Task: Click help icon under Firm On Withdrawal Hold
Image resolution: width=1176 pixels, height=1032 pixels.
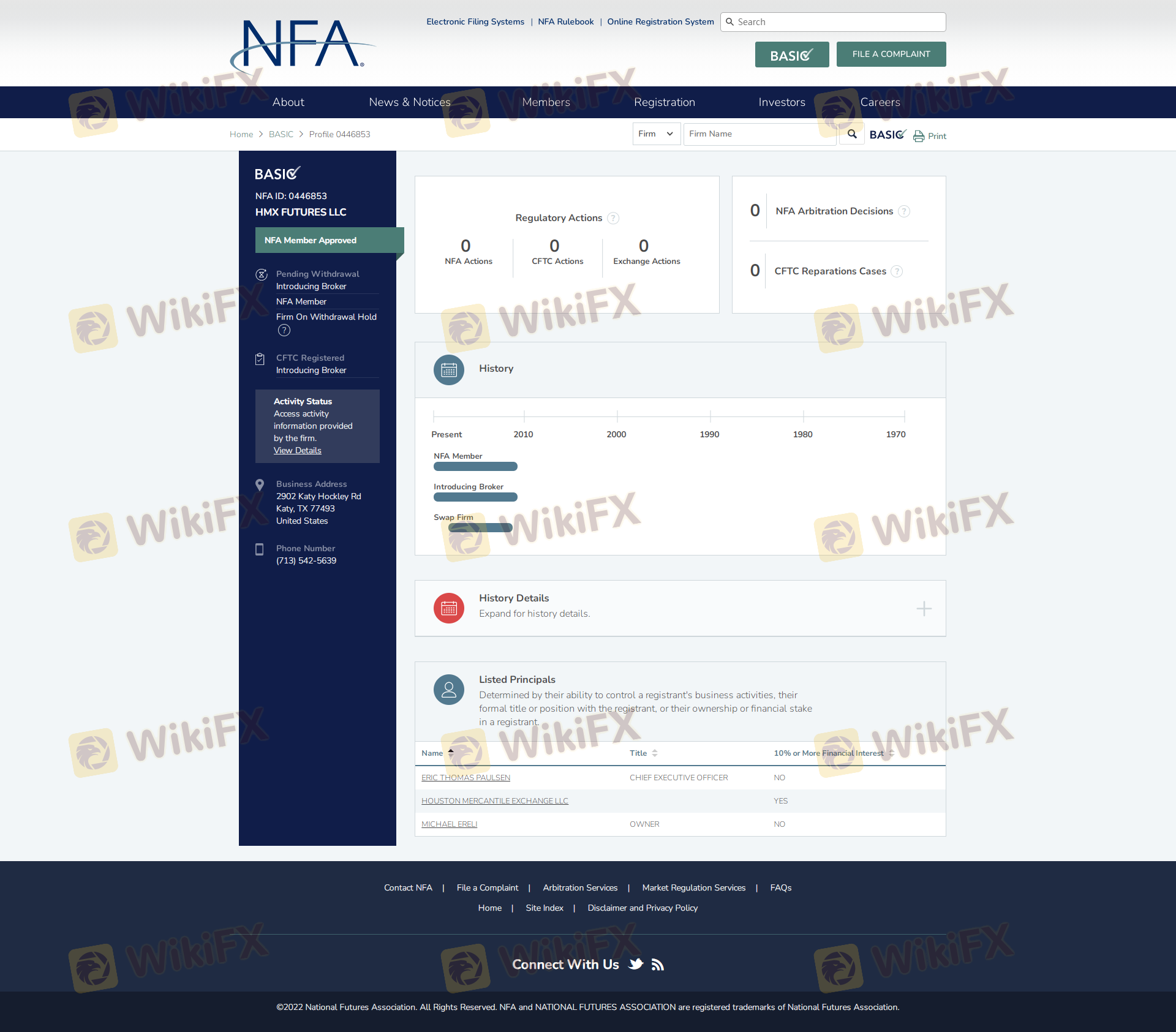Action: pyautogui.click(x=284, y=331)
